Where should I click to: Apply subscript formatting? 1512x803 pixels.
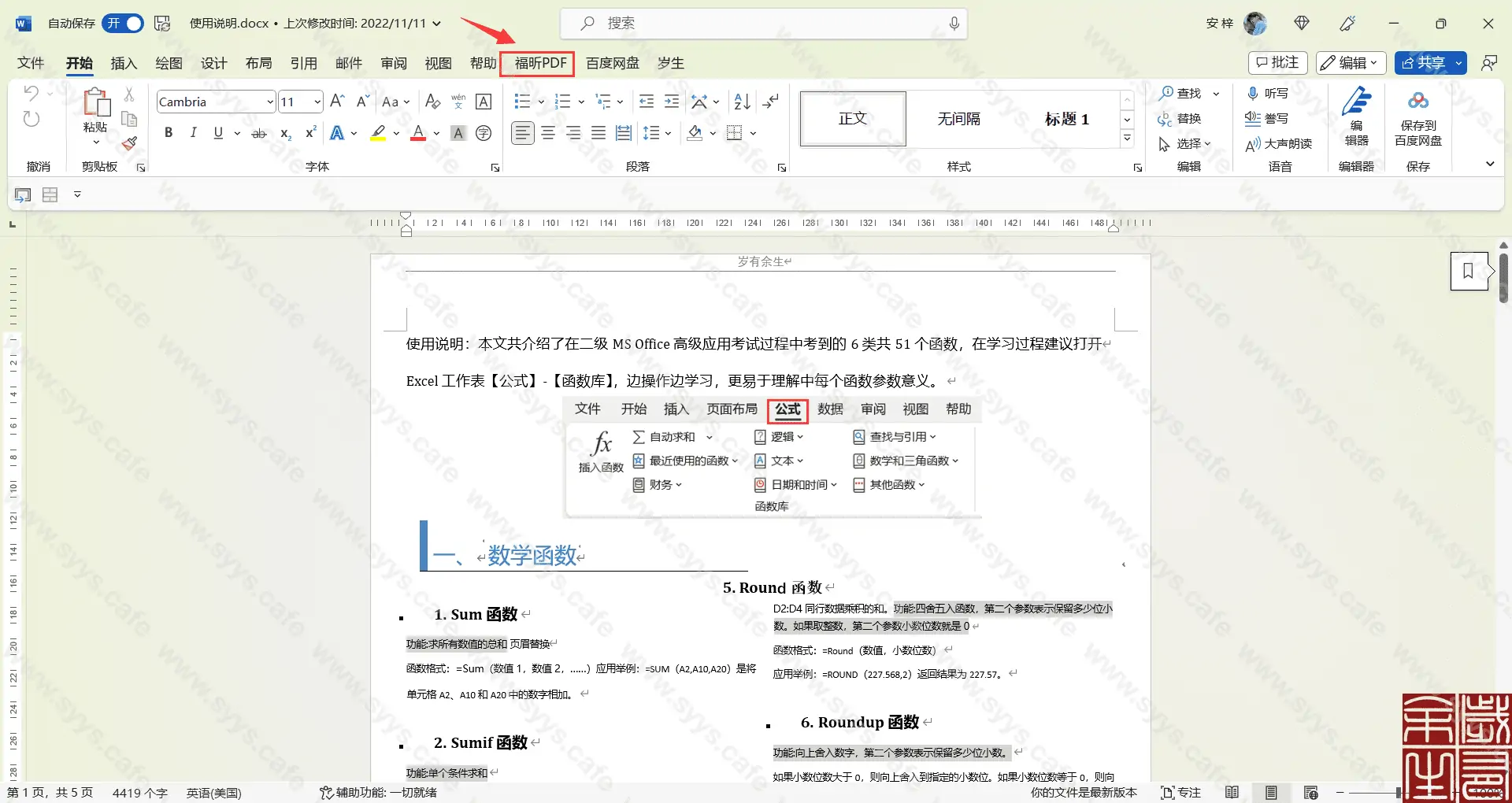click(x=284, y=134)
